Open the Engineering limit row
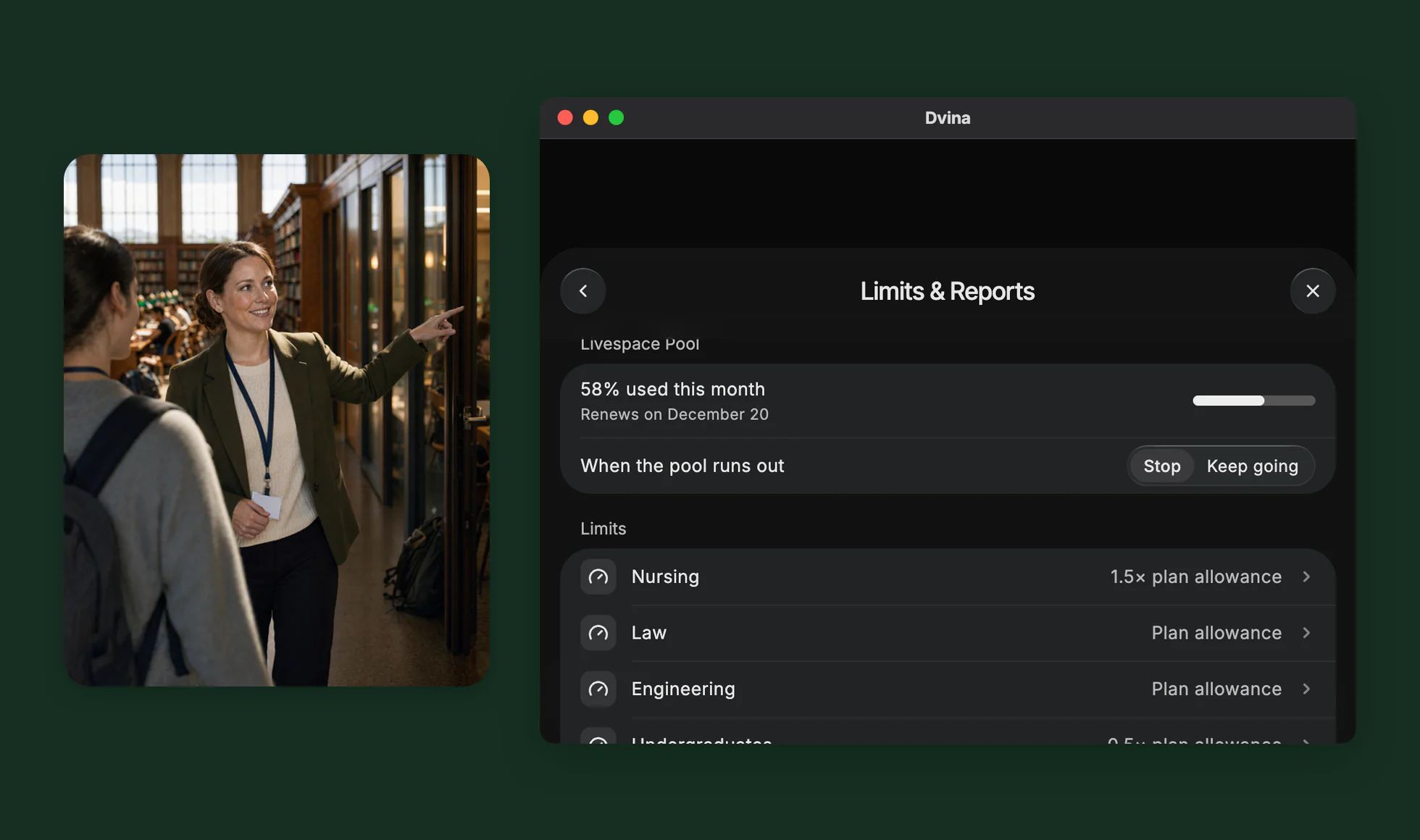Viewport: 1420px width, 840px height. click(x=948, y=689)
